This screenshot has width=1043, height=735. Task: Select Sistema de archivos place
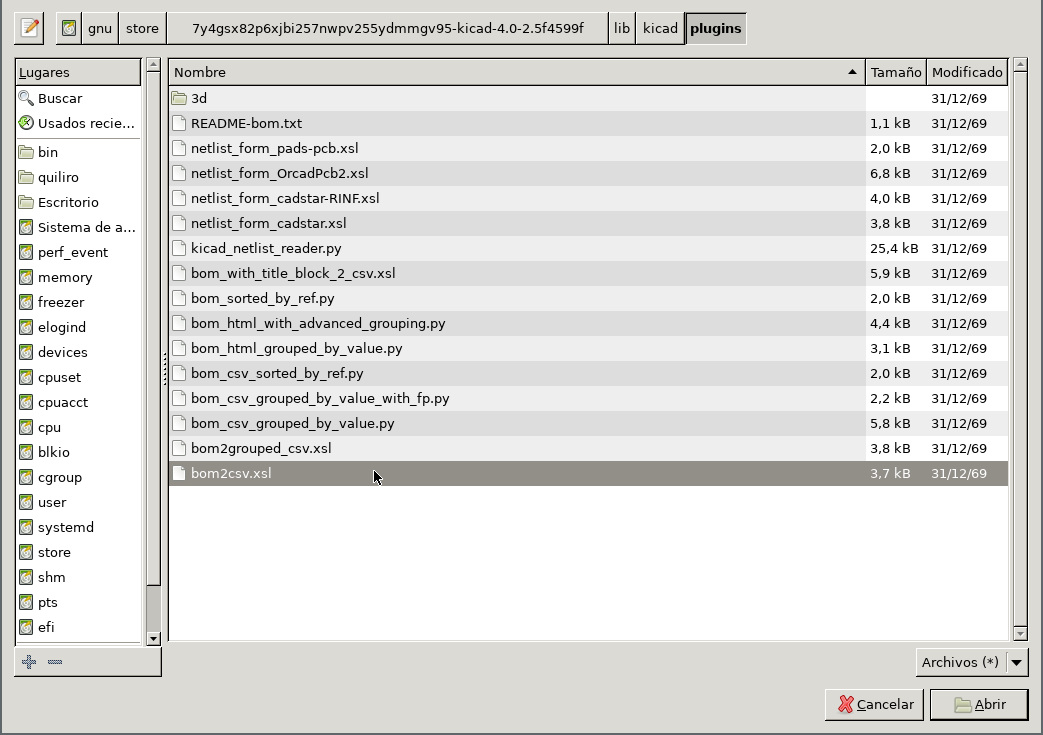pyautogui.click(x=78, y=227)
